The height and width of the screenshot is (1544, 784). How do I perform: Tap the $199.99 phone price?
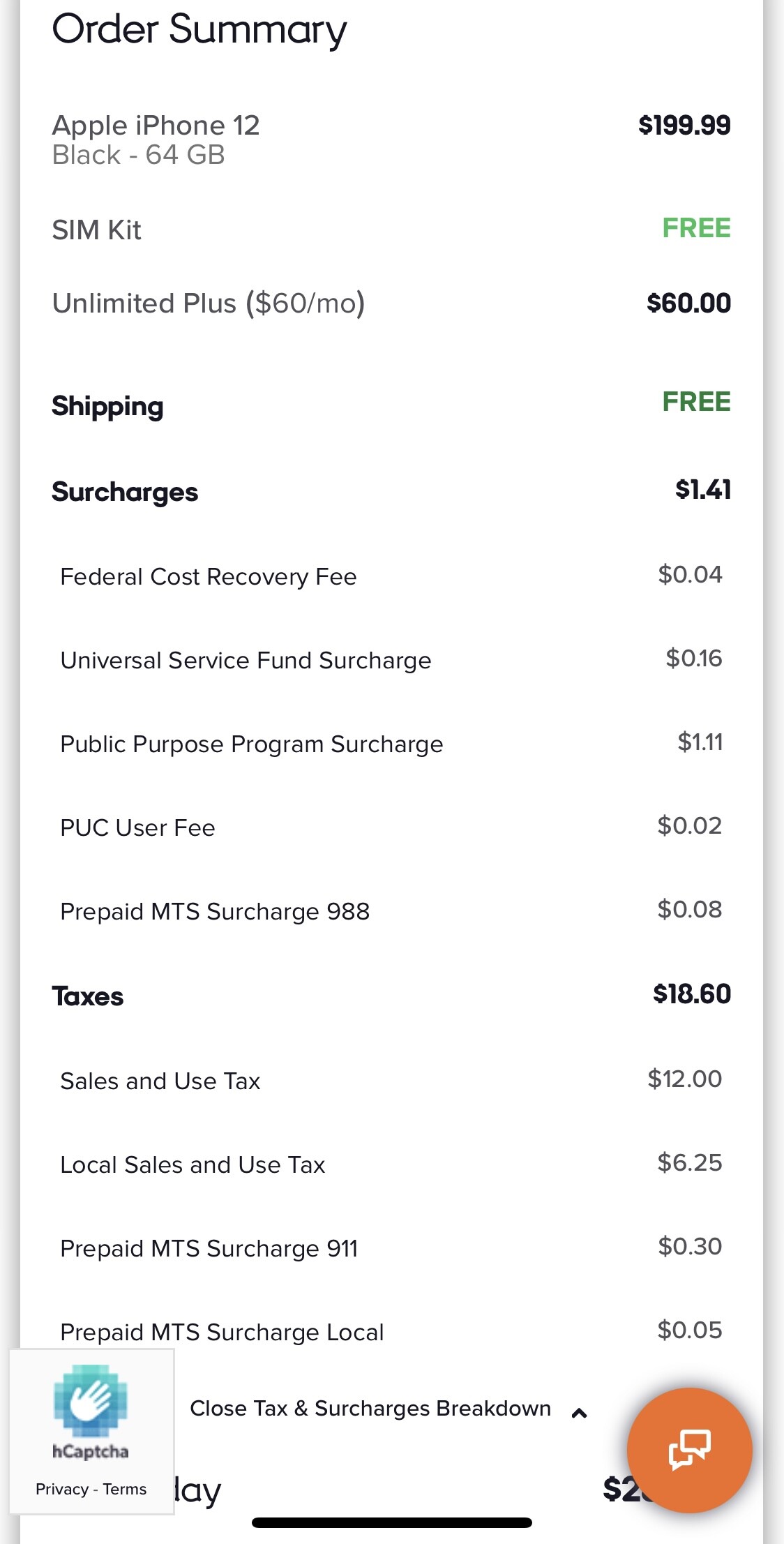point(684,126)
